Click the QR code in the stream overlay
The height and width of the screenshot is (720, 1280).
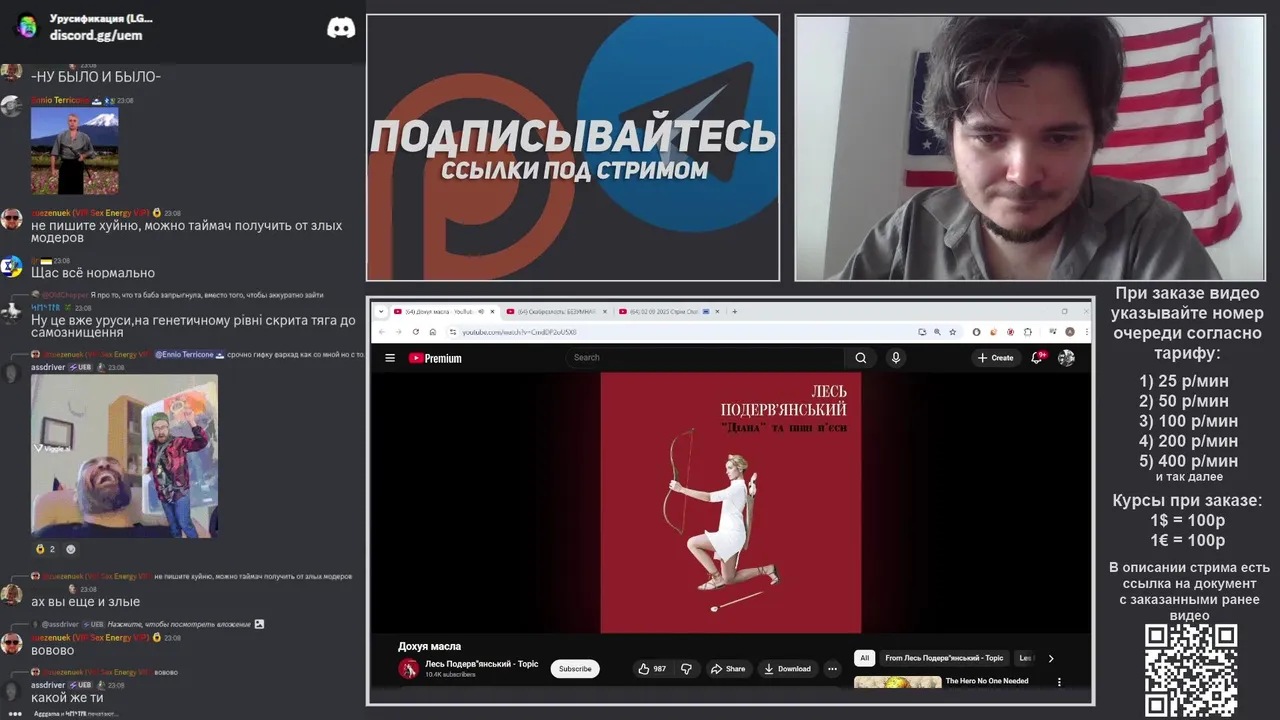[x=1191, y=671]
